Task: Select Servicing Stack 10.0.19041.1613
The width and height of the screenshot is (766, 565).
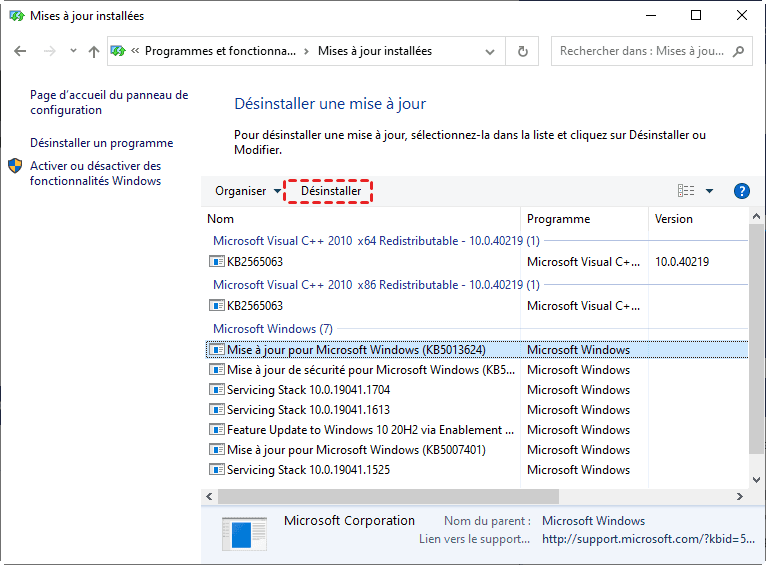Action: click(477, 410)
